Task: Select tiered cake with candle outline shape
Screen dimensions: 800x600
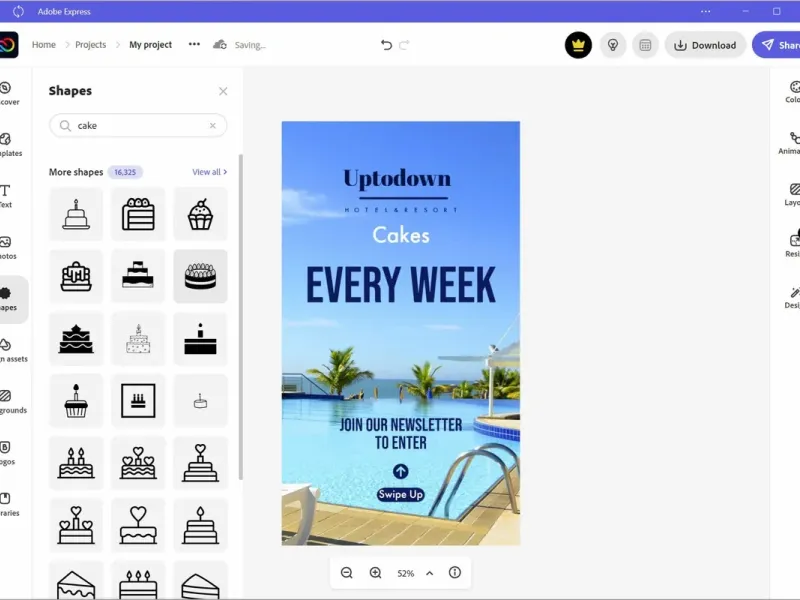Action: click(76, 214)
